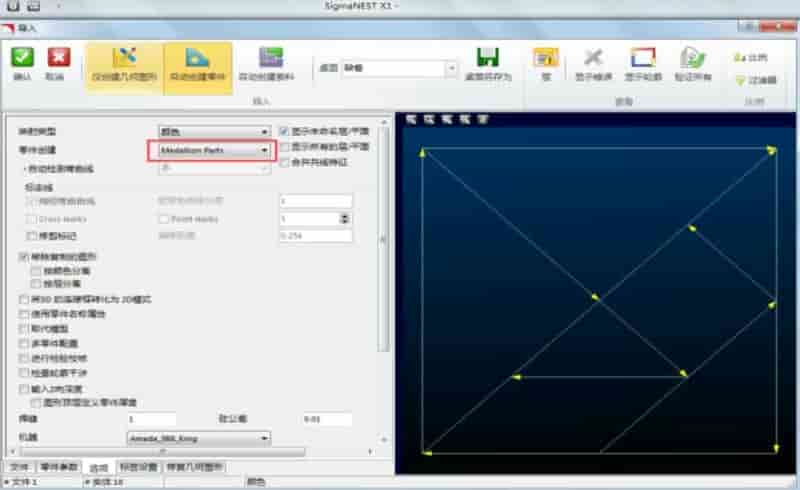Toggle checkbox right of Medallion Parts dropdown
This screenshot has height=490, width=800.
pos(284,147)
